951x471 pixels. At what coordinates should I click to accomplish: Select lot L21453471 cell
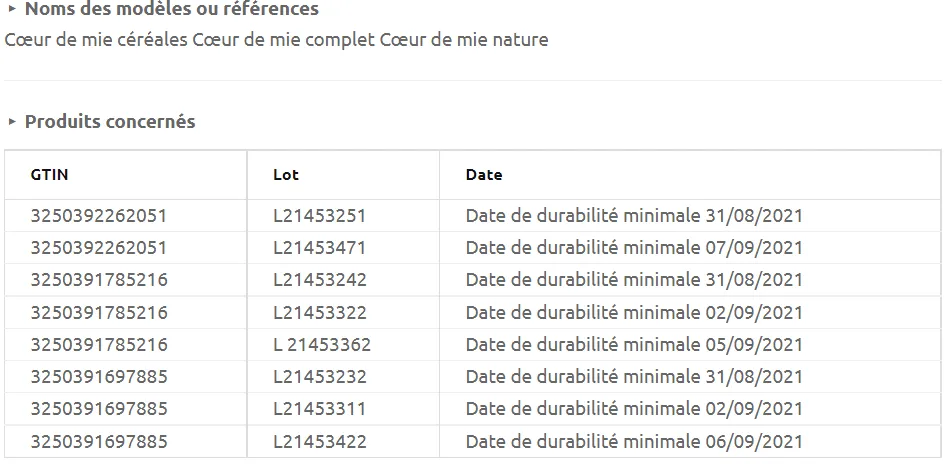click(320, 248)
